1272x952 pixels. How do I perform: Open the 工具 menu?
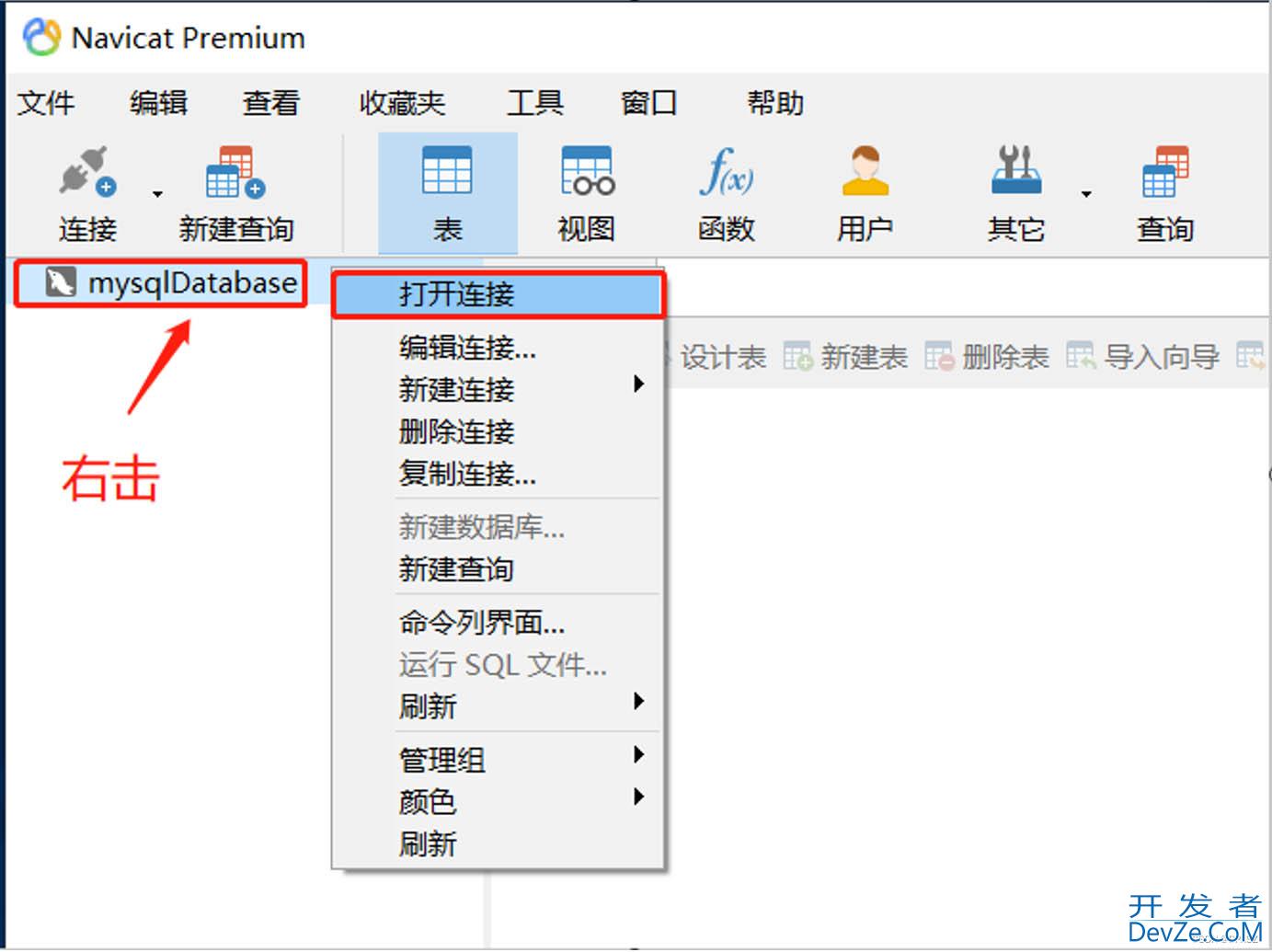coord(535,102)
